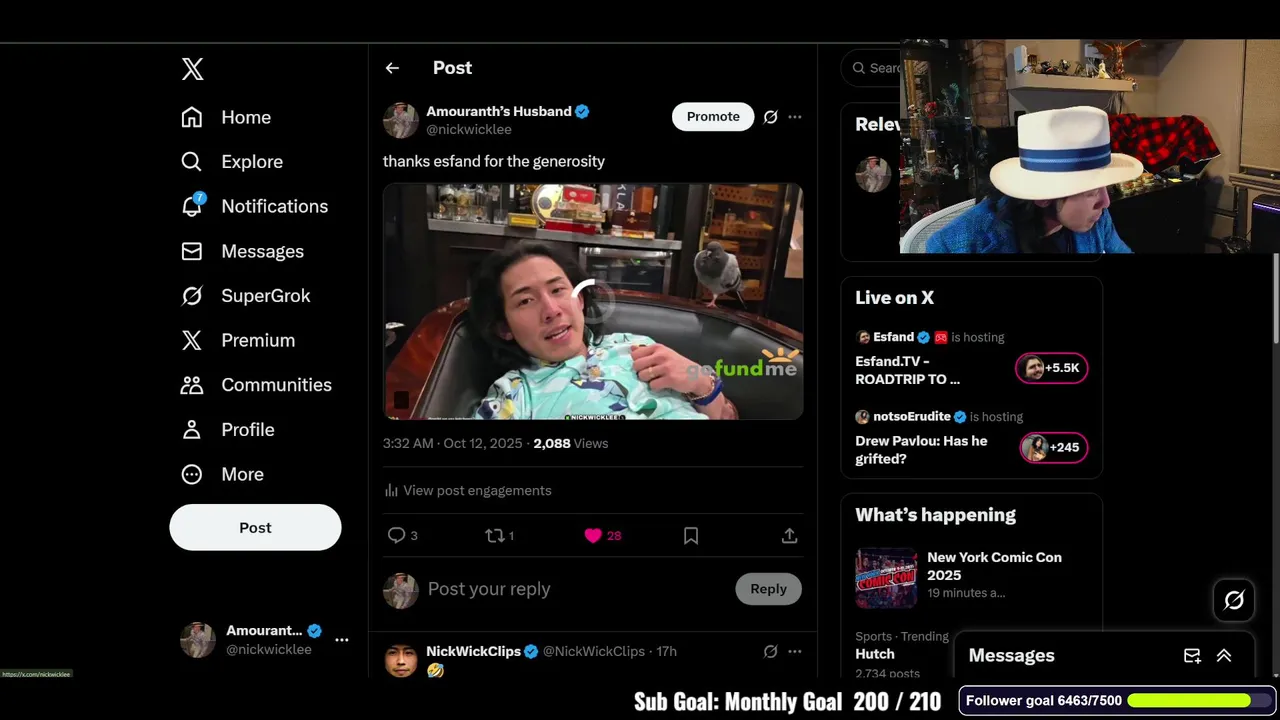
Task: Click the gray Reply button
Action: [769, 589]
